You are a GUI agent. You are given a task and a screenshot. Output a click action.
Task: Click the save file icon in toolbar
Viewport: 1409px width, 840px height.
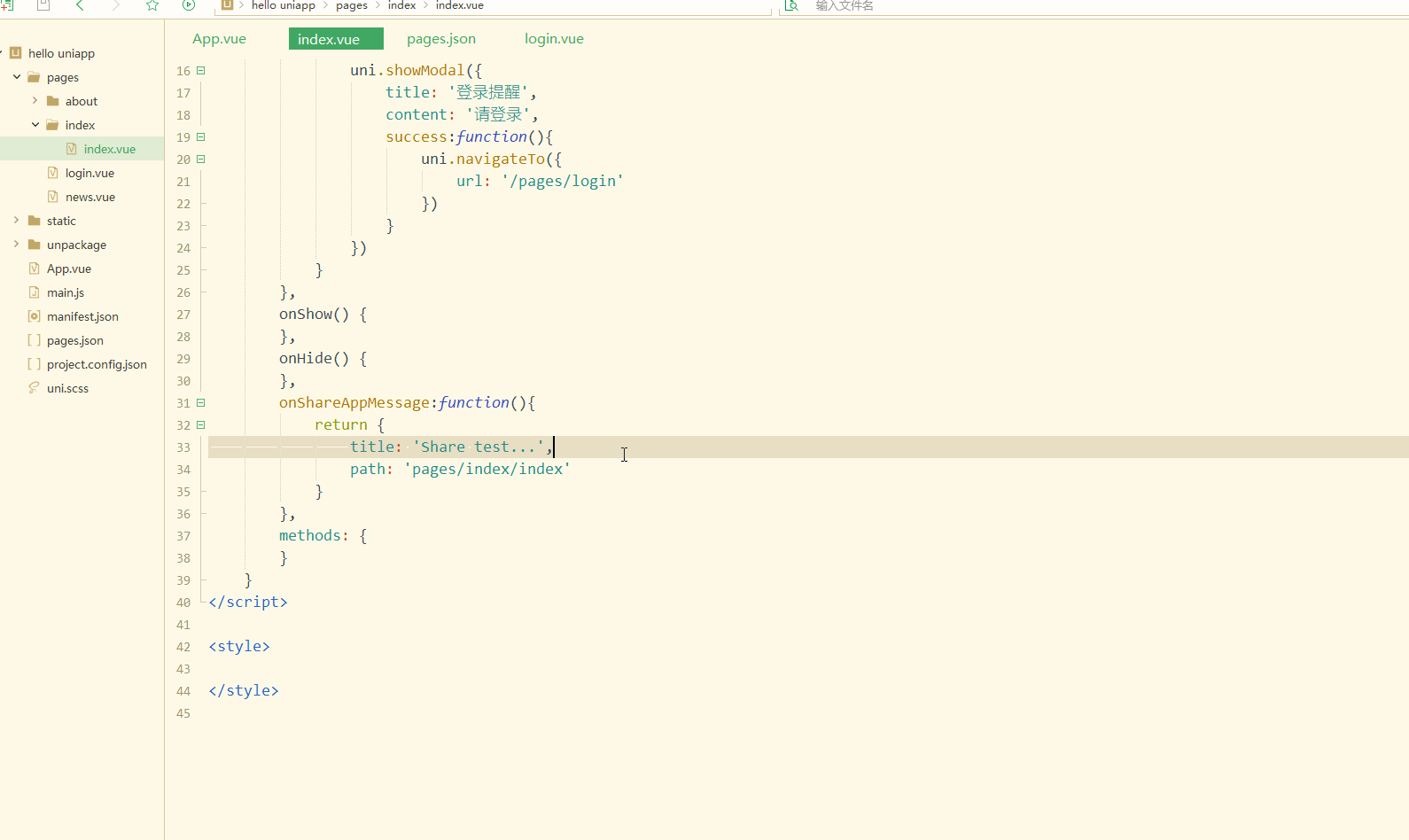point(43,5)
